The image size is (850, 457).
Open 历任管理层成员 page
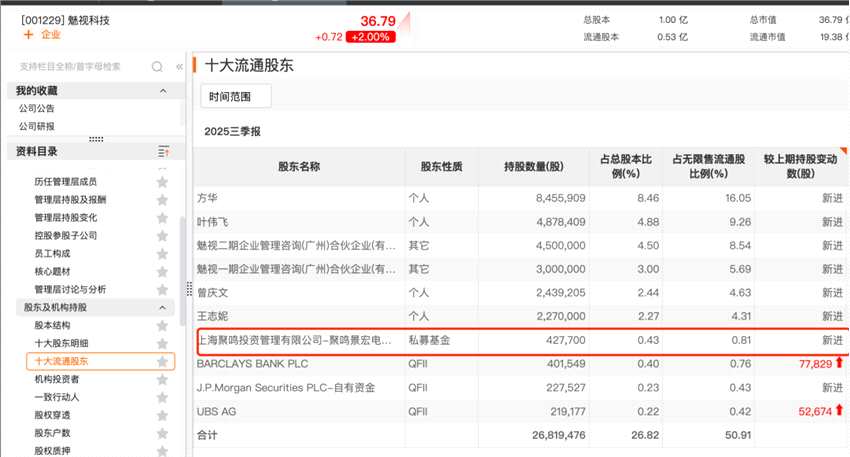(x=66, y=182)
